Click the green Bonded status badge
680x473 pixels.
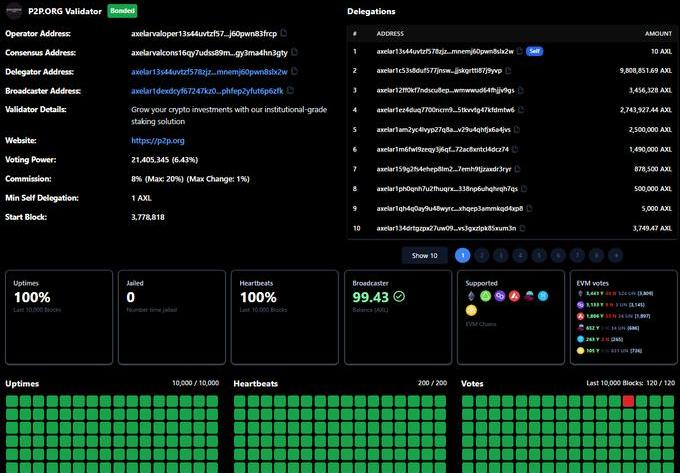tap(122, 11)
